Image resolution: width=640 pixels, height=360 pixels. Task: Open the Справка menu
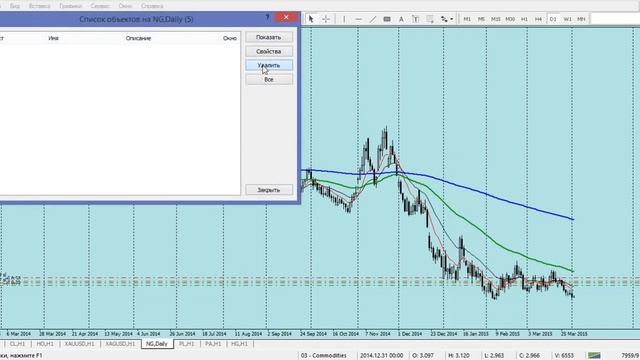tap(152, 6)
